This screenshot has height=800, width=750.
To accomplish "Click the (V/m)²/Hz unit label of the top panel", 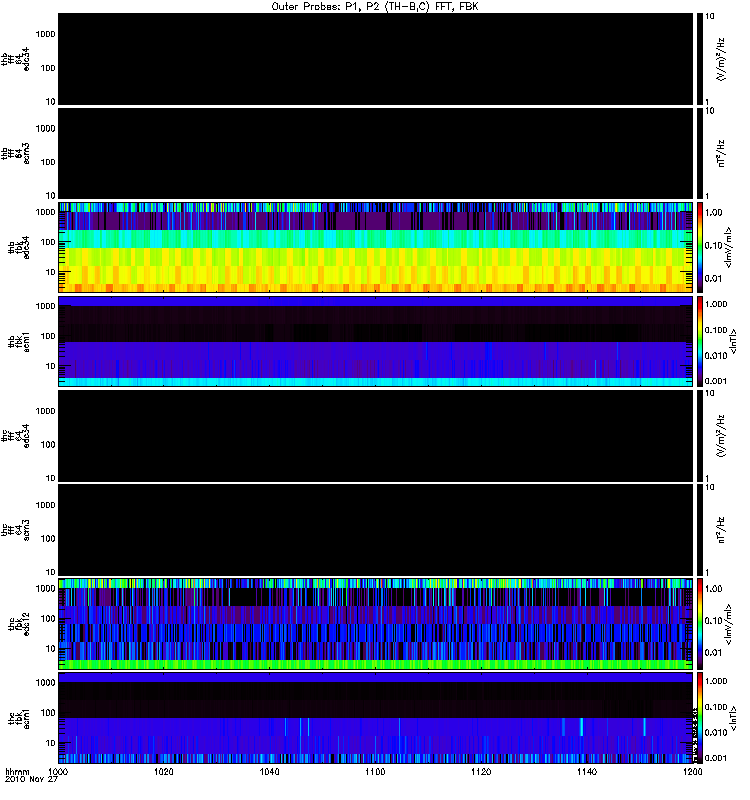I will (720, 59).
